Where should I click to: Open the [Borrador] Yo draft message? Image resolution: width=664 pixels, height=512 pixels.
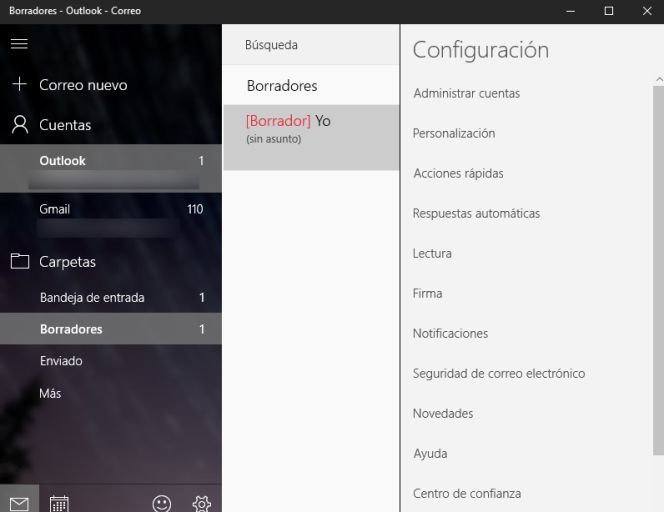[x=311, y=137]
